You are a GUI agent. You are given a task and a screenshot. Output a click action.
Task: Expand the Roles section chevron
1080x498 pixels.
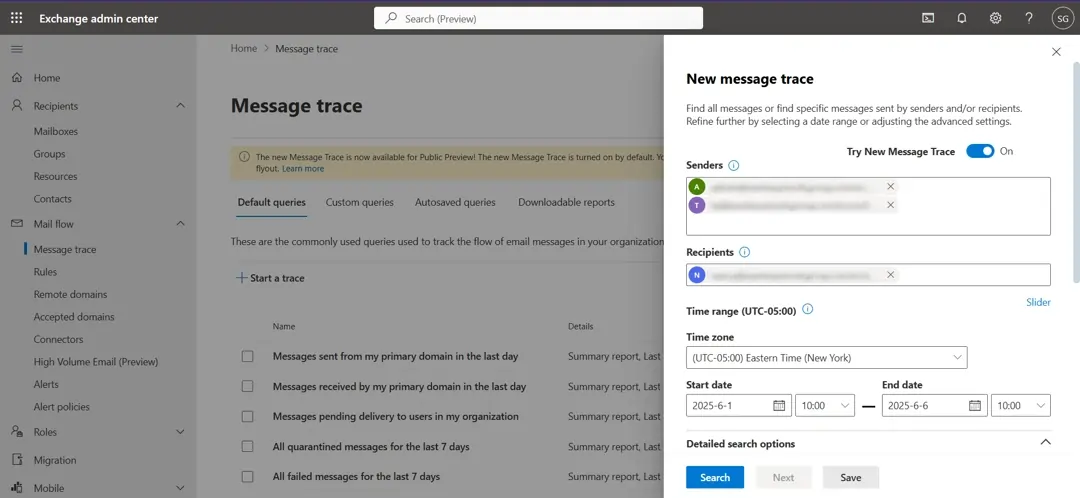click(180, 432)
